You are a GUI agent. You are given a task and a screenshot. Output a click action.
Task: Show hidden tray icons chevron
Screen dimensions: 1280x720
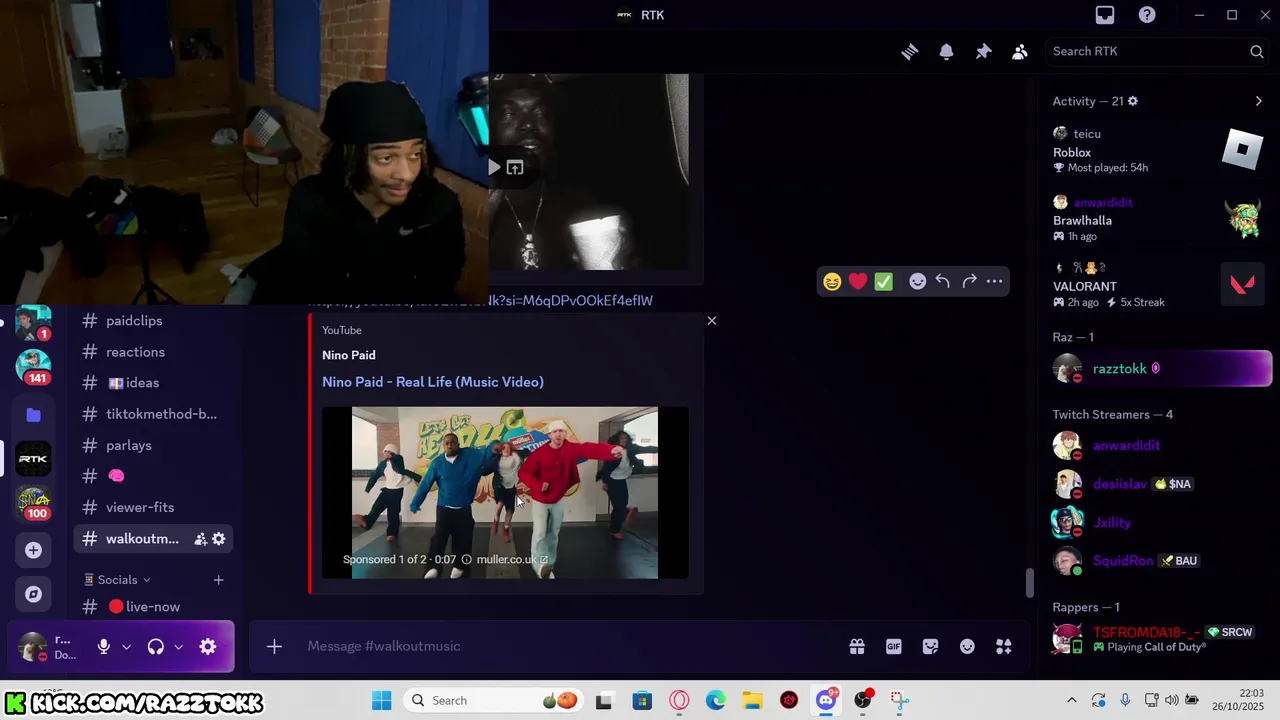point(1072,700)
